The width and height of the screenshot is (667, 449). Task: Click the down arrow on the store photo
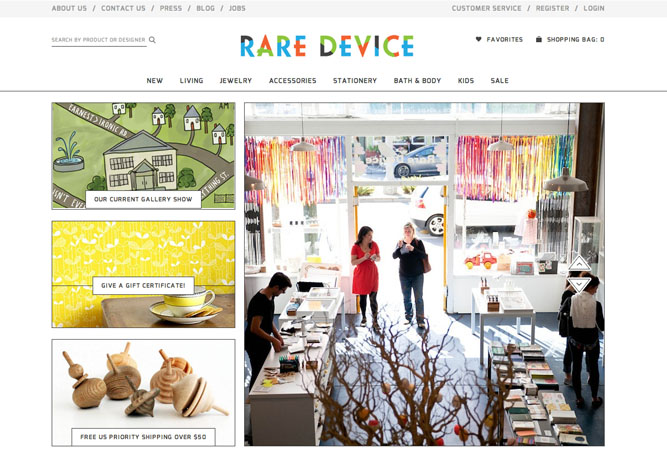coord(579,284)
